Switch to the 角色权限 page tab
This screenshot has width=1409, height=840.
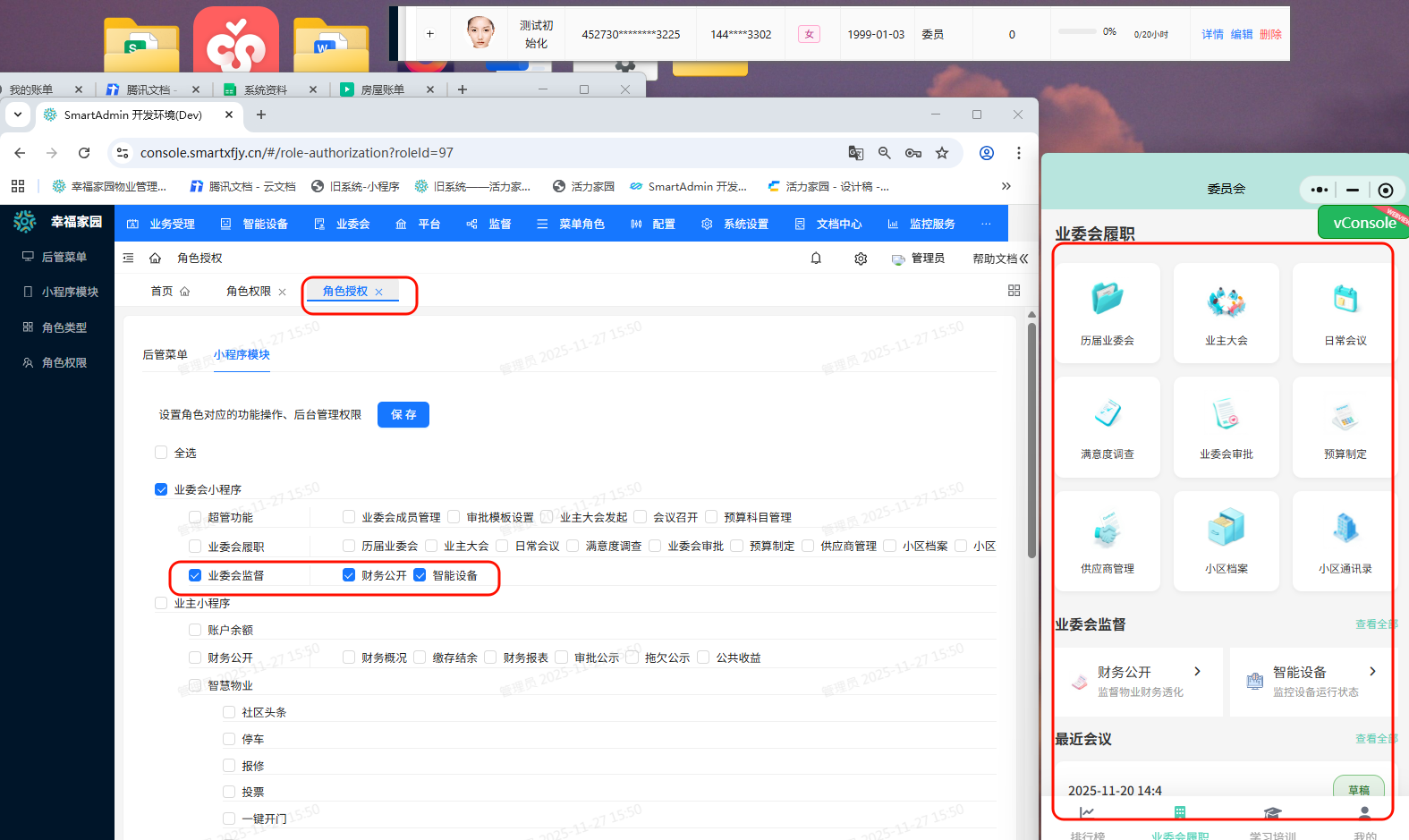249,291
